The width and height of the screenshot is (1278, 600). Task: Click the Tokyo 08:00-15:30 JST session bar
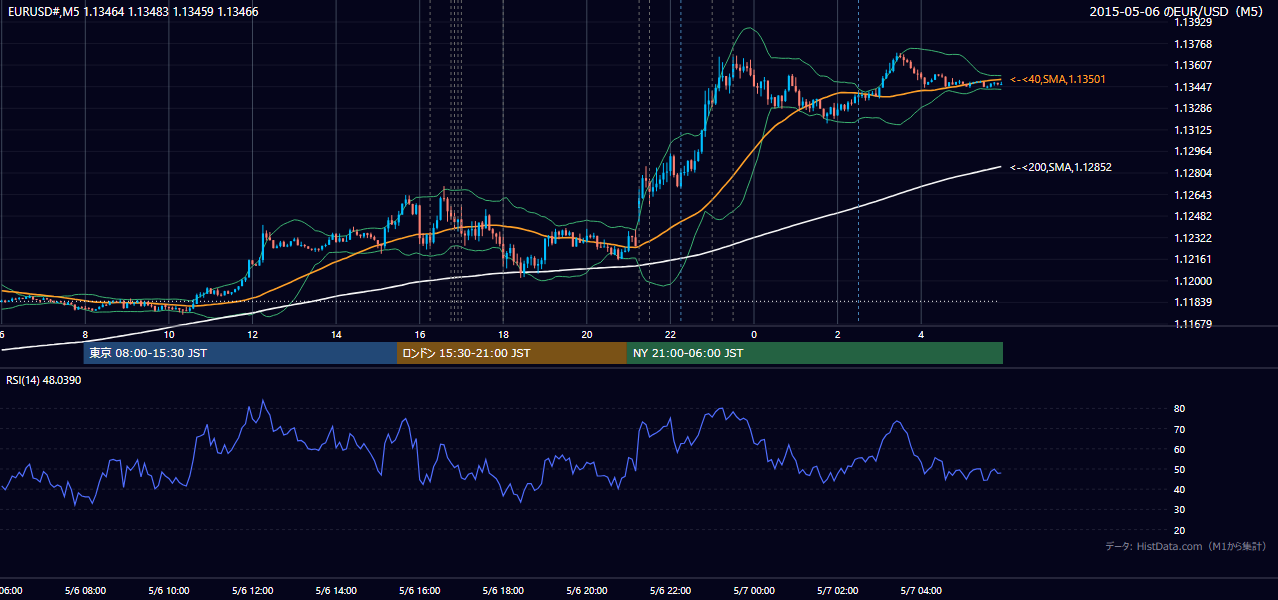click(x=240, y=353)
